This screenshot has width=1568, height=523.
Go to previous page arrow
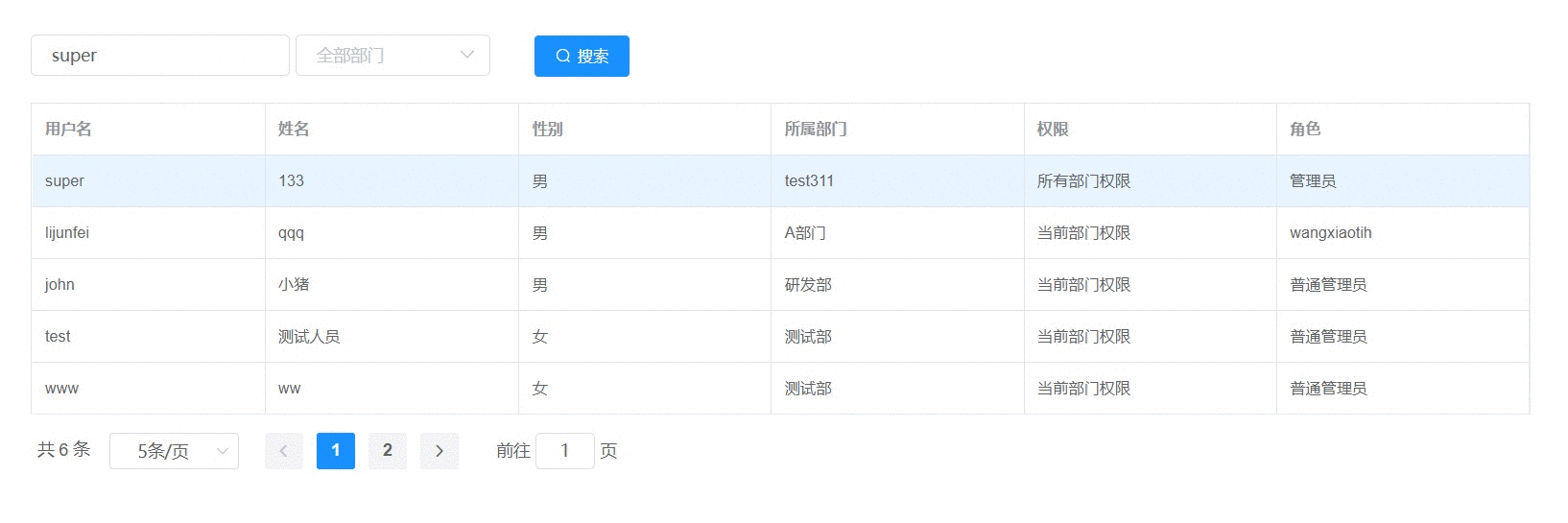pyautogui.click(x=284, y=451)
